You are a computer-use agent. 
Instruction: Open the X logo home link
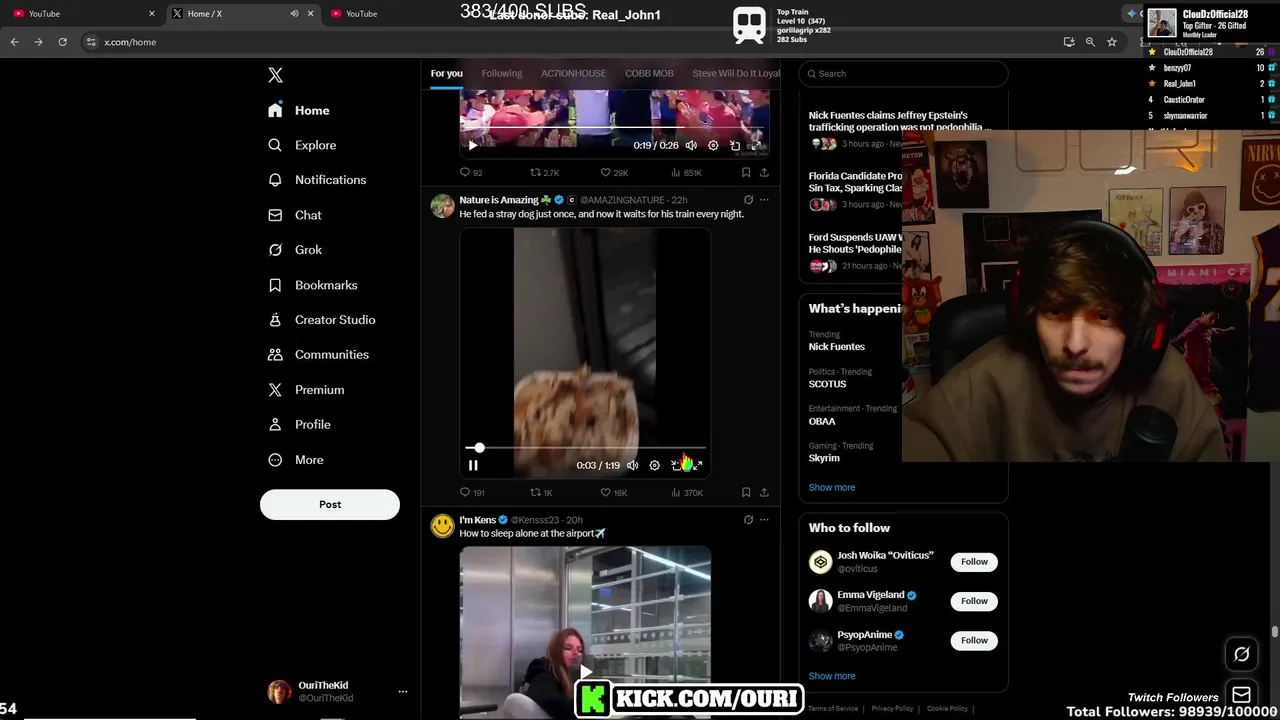(275, 75)
